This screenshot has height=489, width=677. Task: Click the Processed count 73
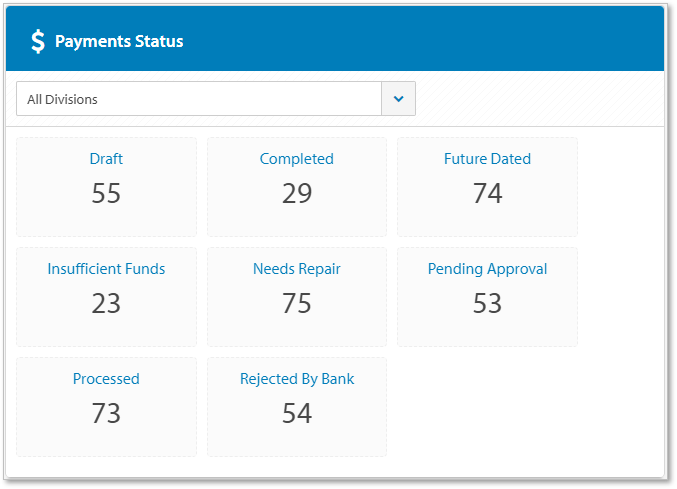pyautogui.click(x=106, y=413)
